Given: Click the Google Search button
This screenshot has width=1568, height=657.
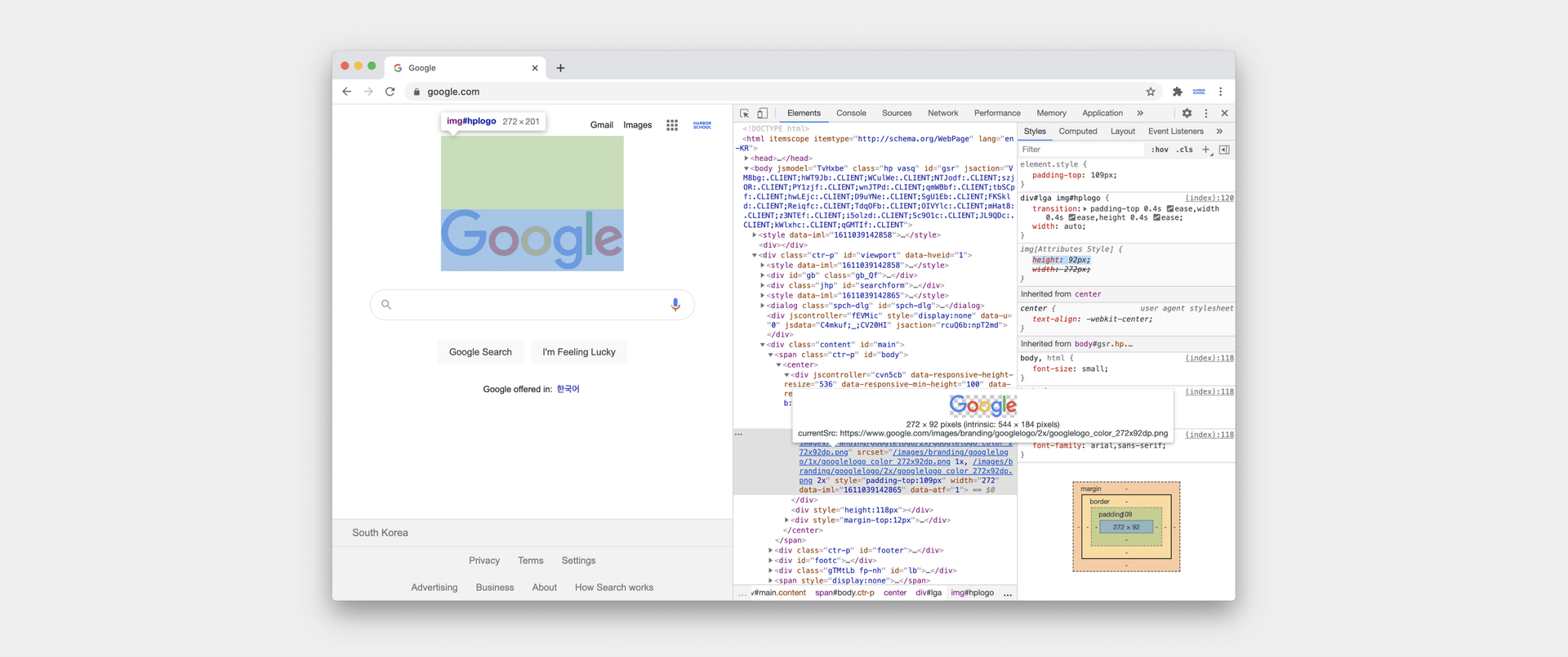Looking at the screenshot, I should pos(480,352).
